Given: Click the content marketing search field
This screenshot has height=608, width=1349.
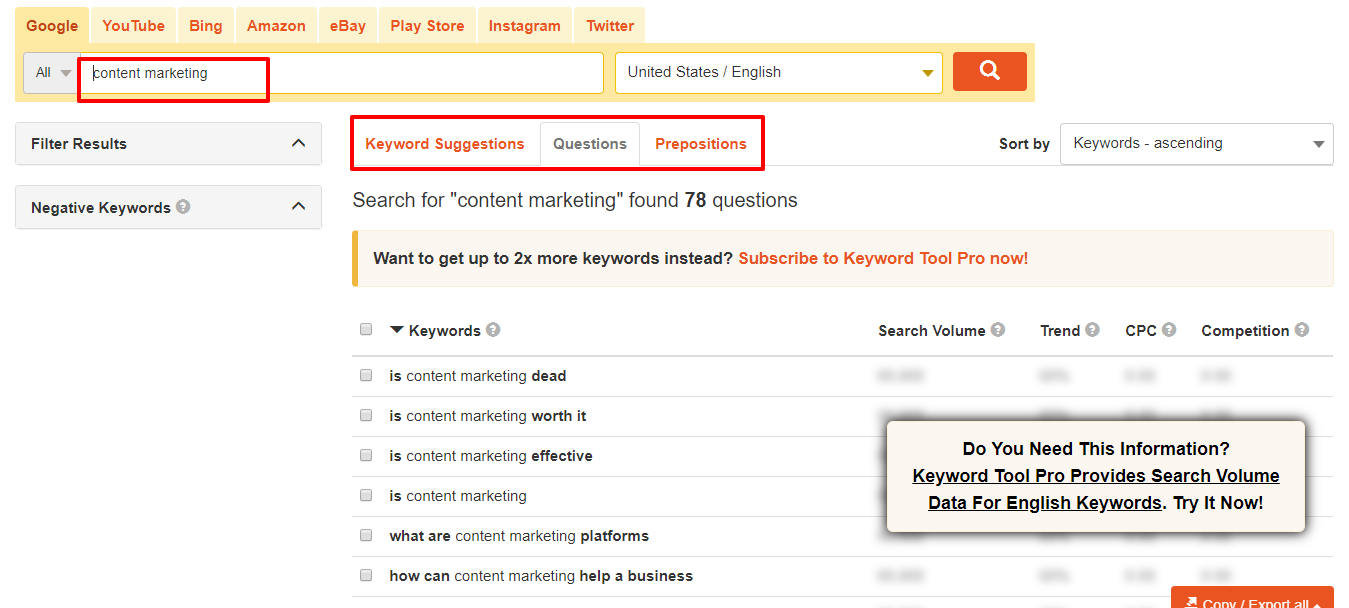Looking at the screenshot, I should [342, 72].
